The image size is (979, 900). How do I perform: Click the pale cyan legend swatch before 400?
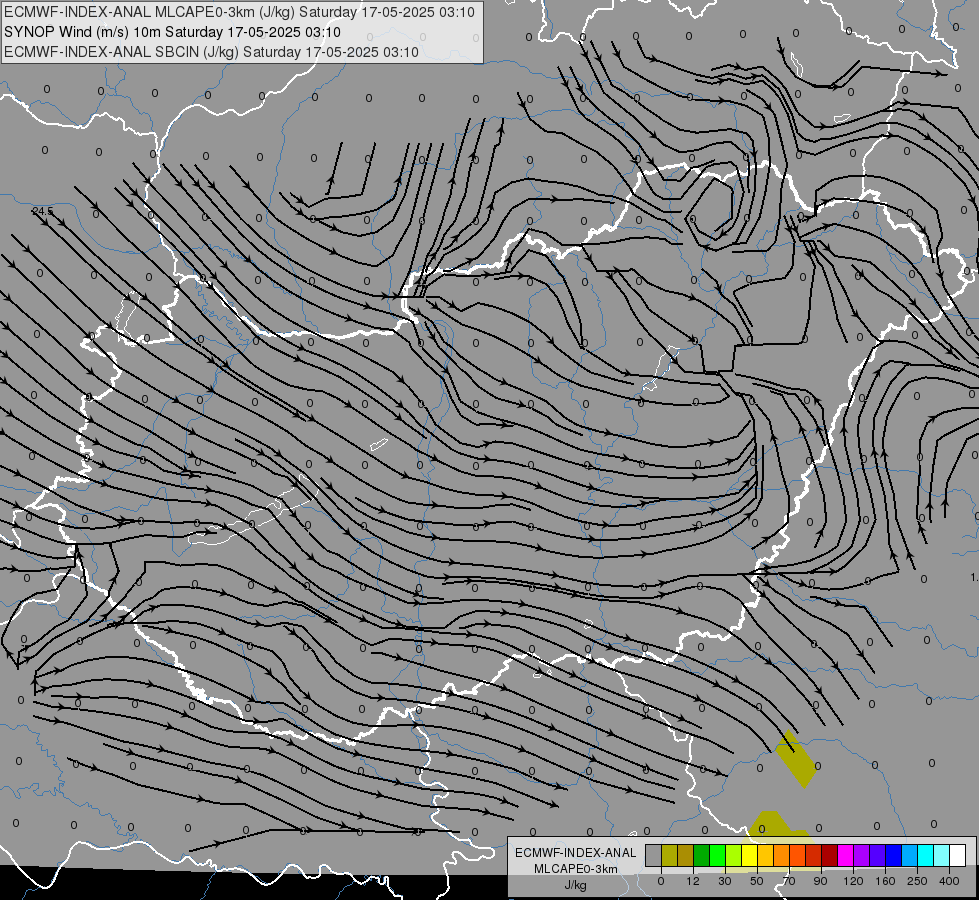942,856
